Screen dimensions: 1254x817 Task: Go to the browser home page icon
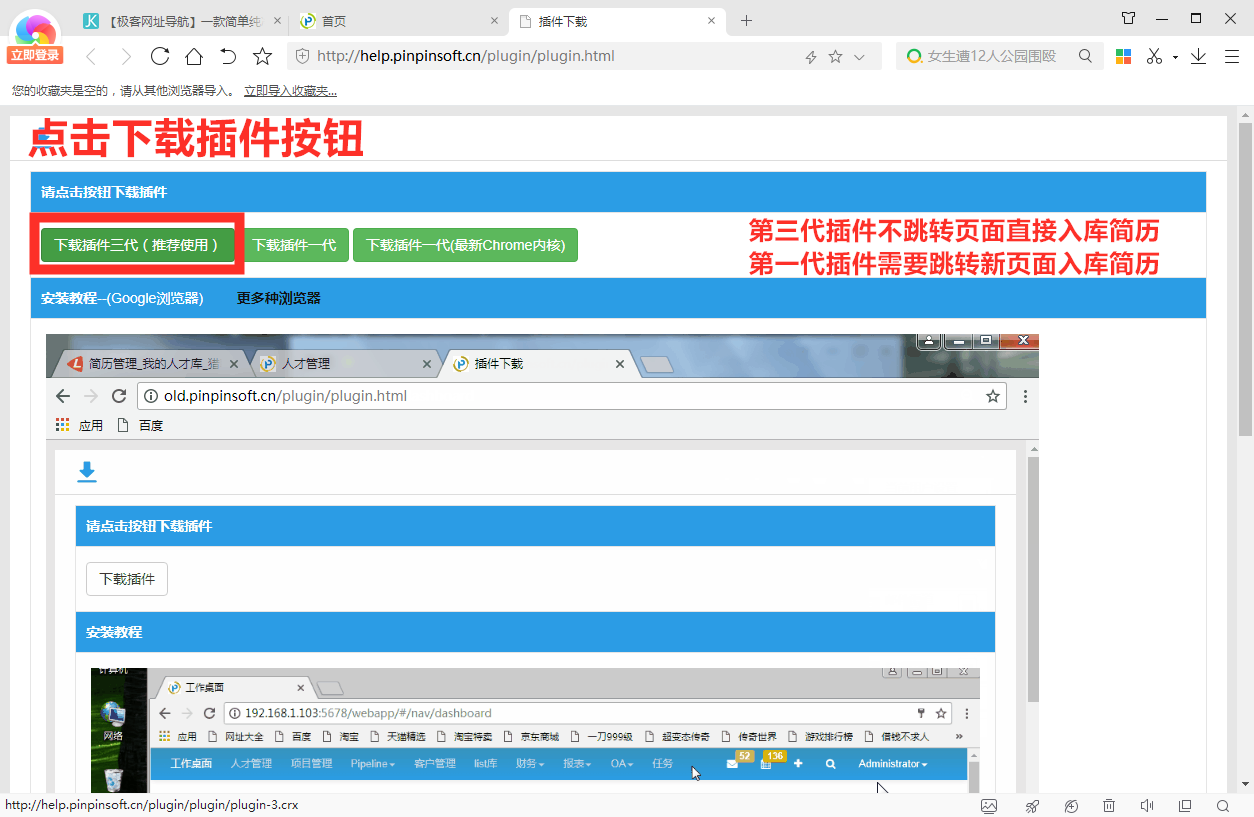coord(194,57)
